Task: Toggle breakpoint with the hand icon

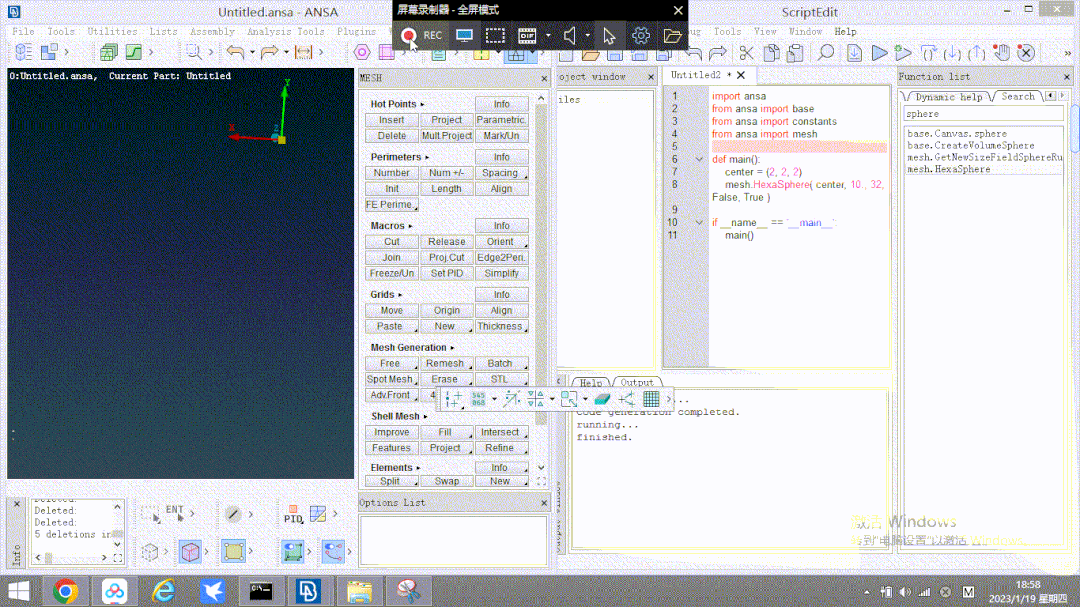Action: coord(1002,53)
